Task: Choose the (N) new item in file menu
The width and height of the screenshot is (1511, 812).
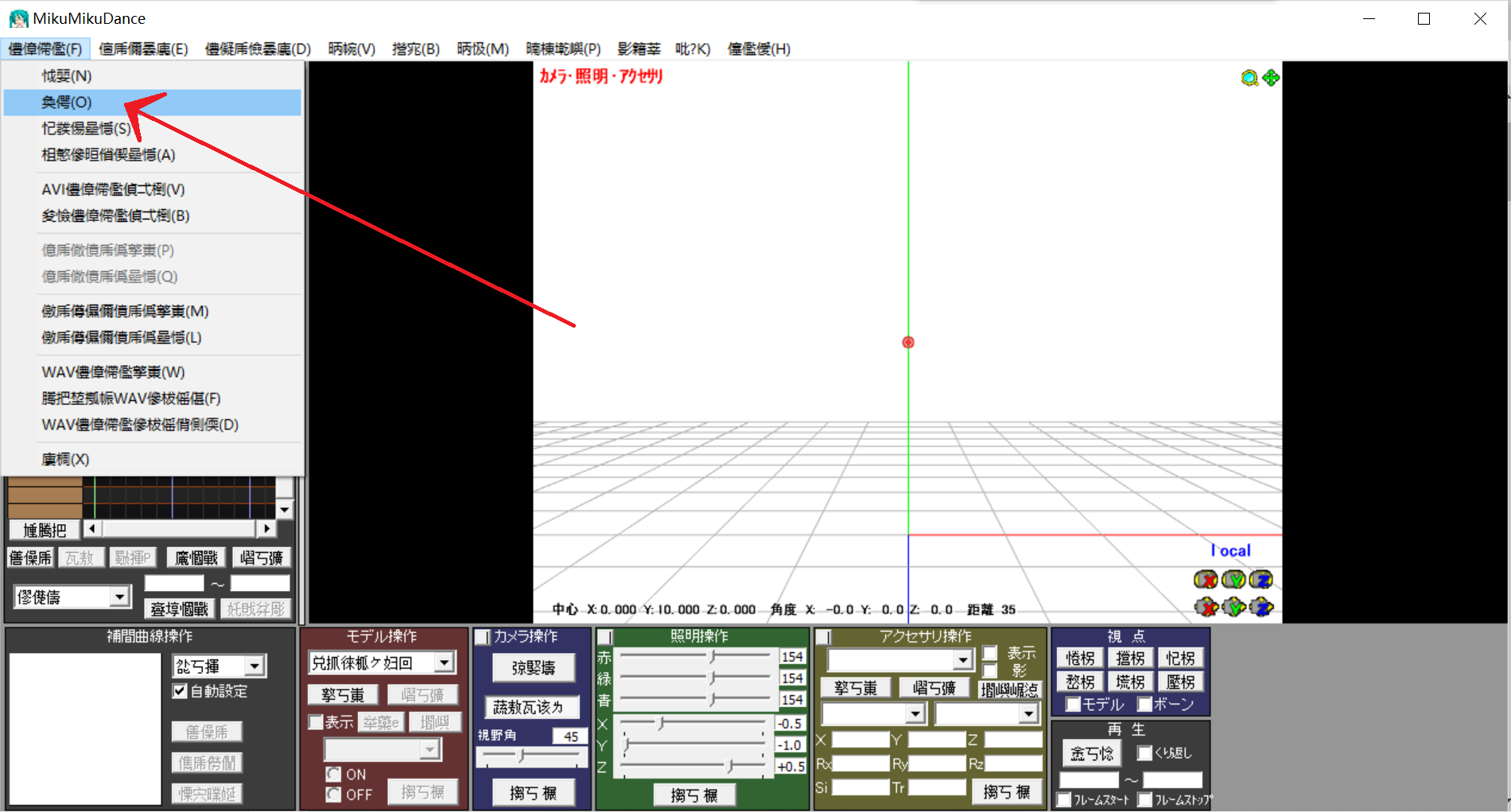Action: 153,76
